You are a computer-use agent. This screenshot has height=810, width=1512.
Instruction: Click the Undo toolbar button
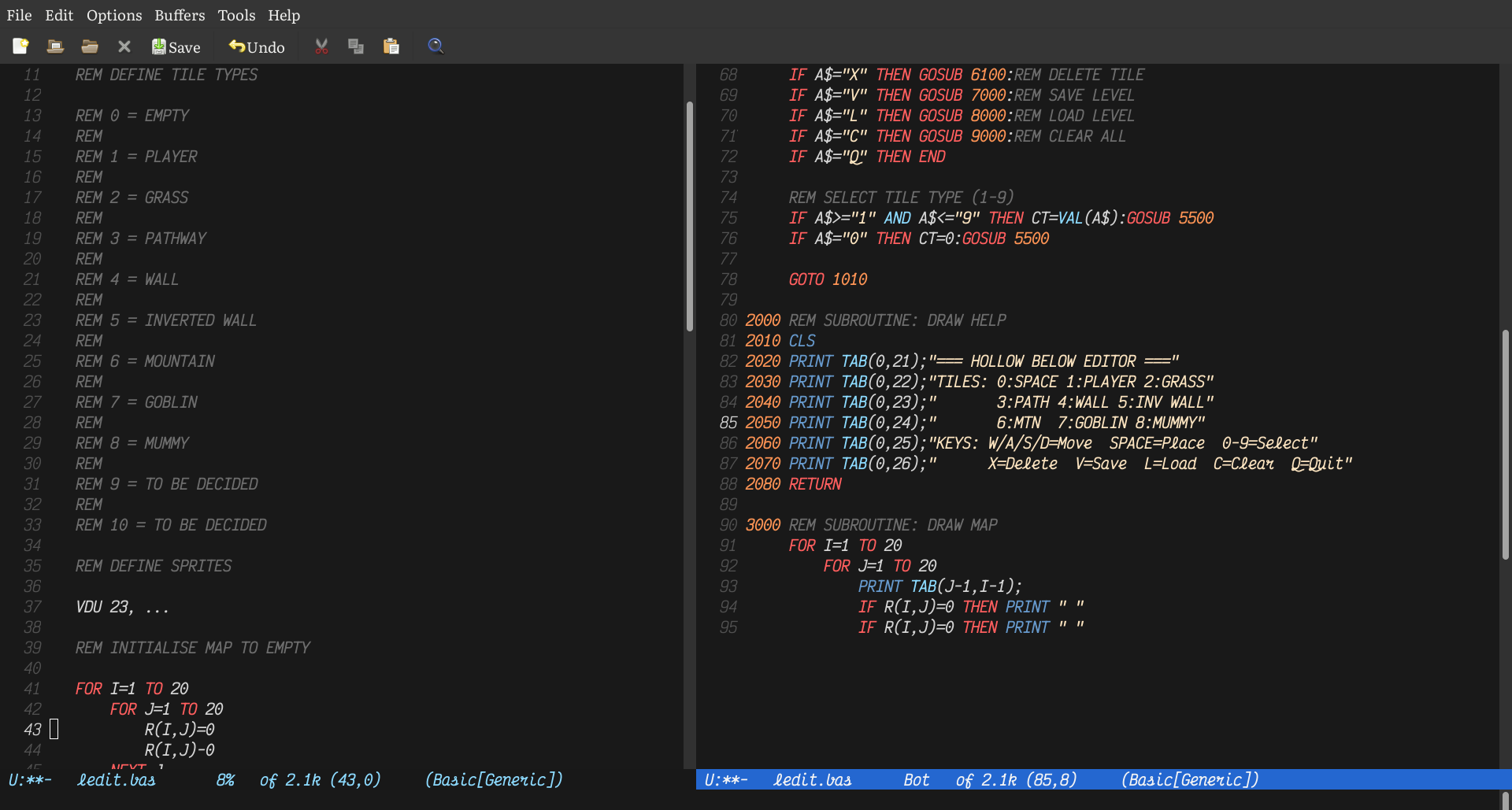[x=257, y=47]
